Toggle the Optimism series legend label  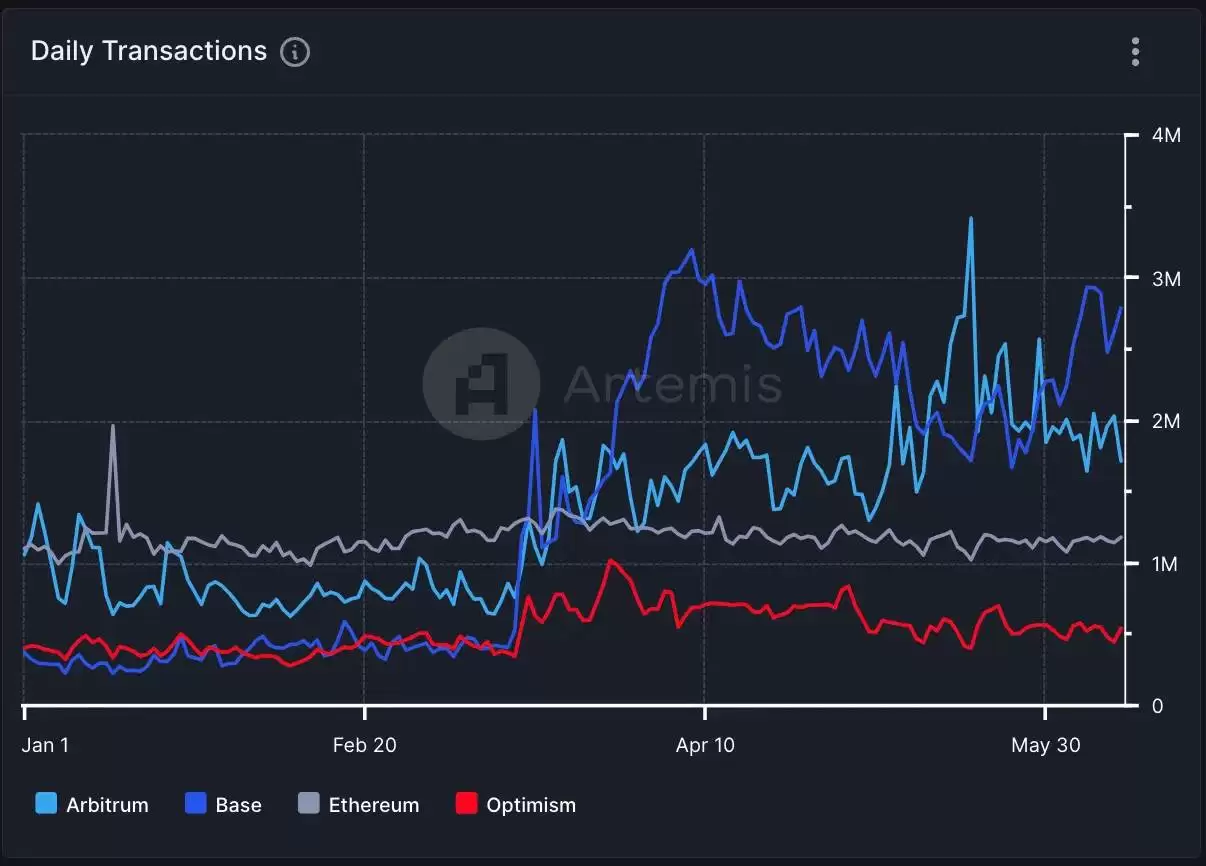(x=531, y=805)
